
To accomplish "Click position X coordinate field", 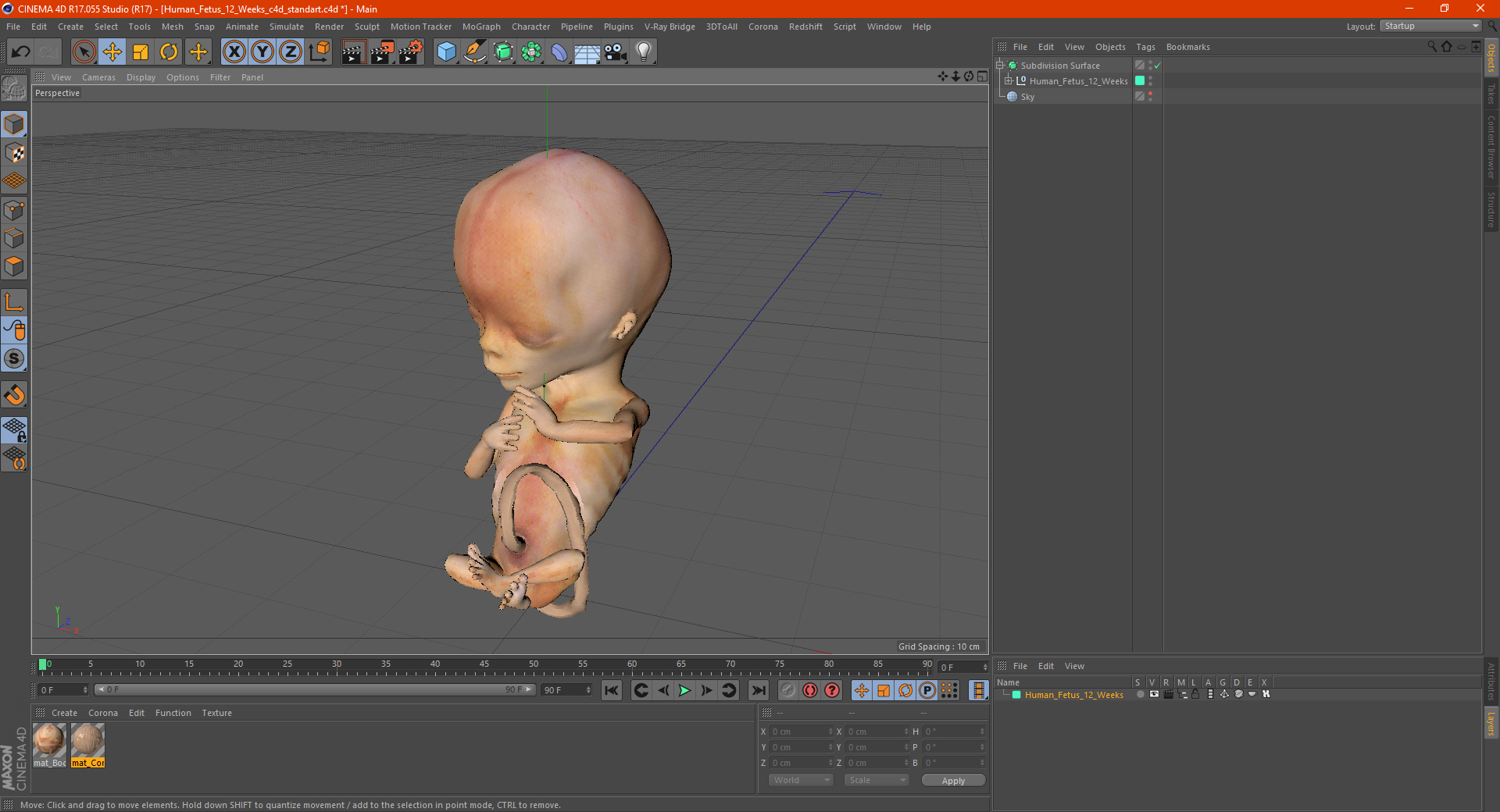I will coord(801,732).
